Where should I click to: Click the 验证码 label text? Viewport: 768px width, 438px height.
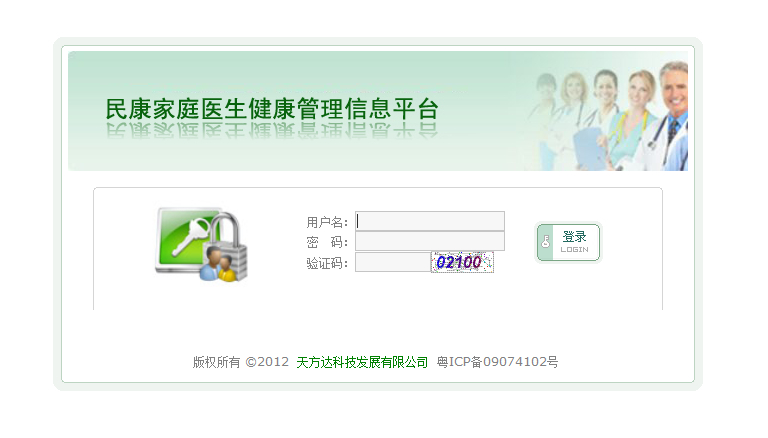(327, 263)
